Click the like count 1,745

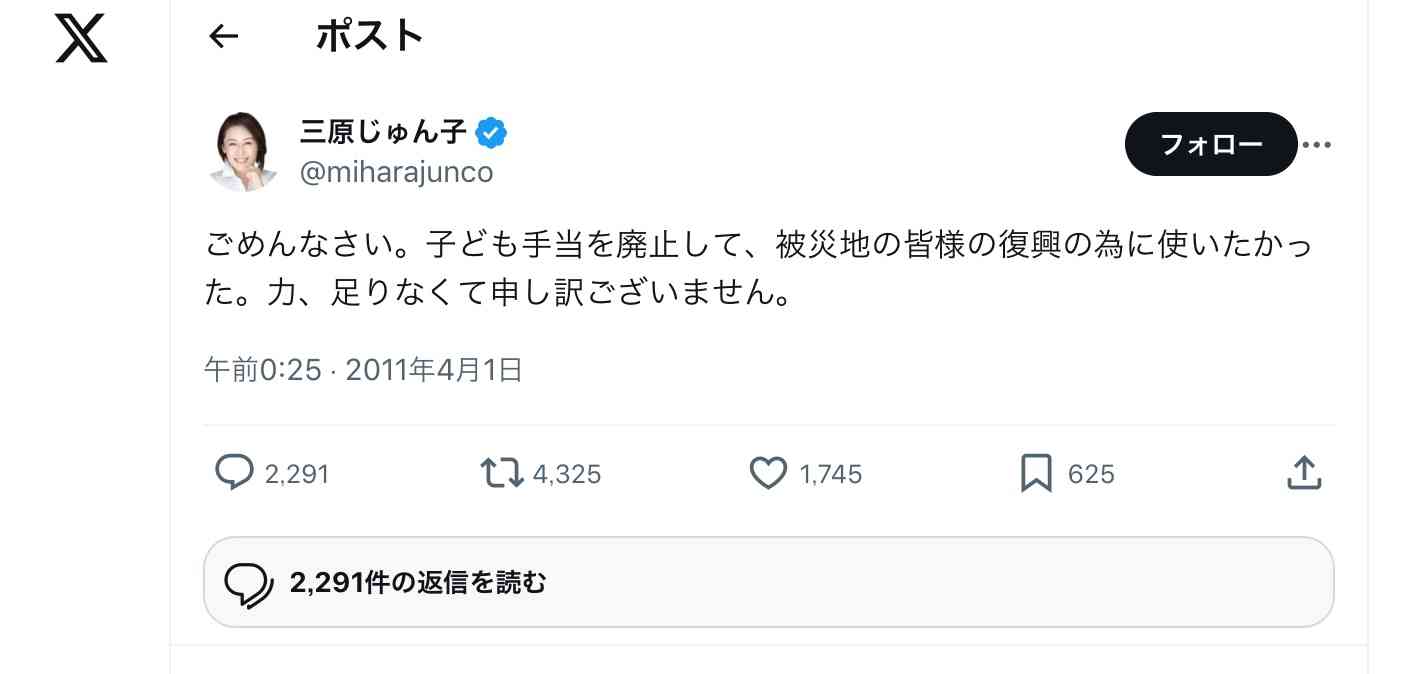pyautogui.click(x=832, y=474)
